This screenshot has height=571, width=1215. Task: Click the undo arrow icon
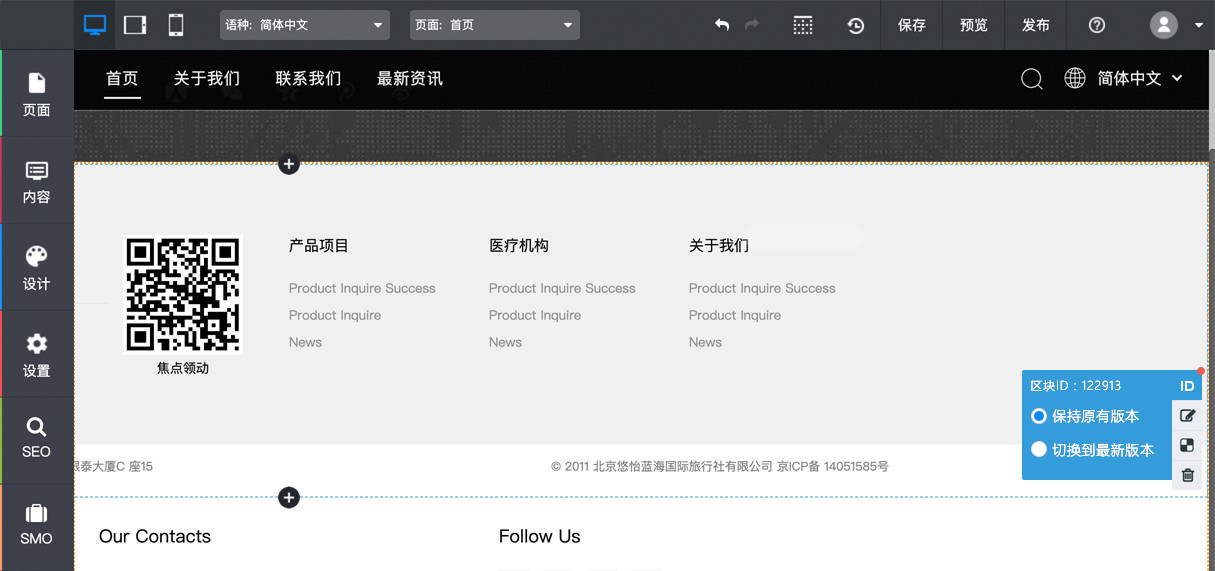point(722,25)
